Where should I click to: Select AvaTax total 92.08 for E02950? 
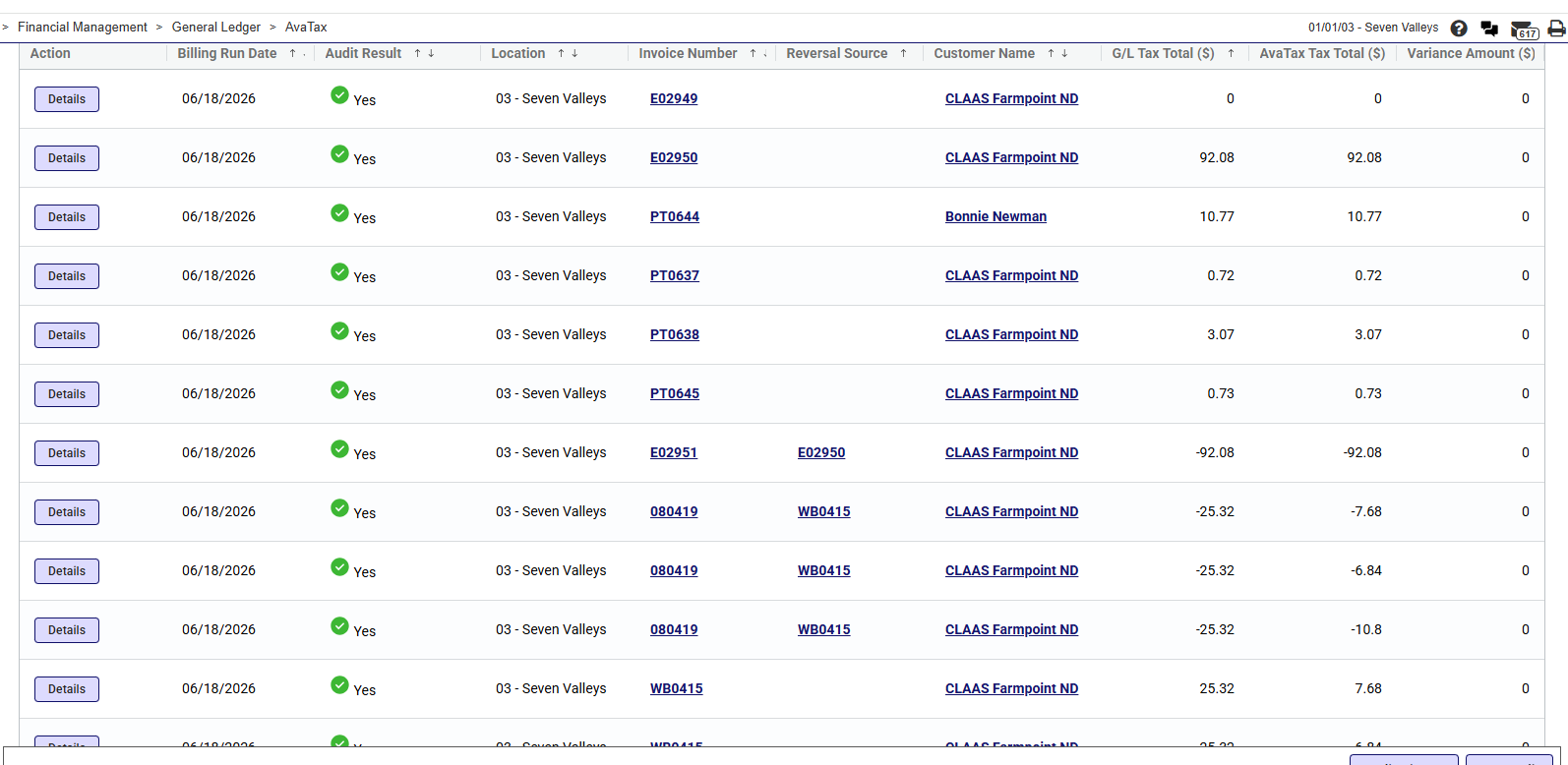tap(1364, 158)
